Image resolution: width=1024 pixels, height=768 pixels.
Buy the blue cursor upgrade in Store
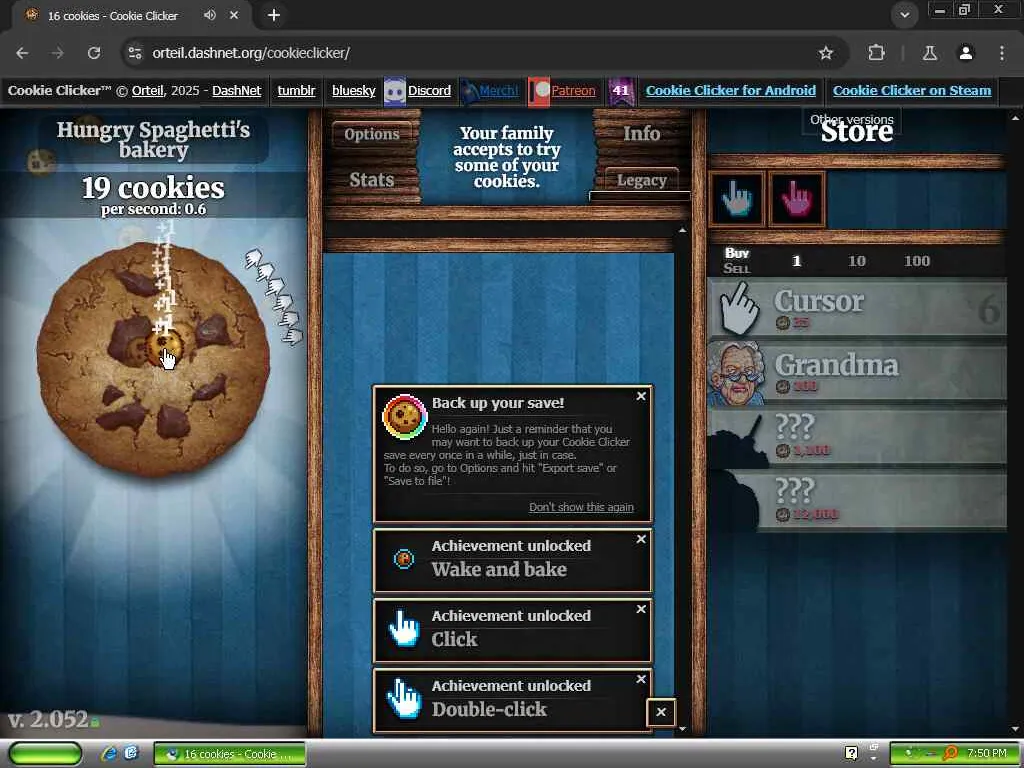737,199
